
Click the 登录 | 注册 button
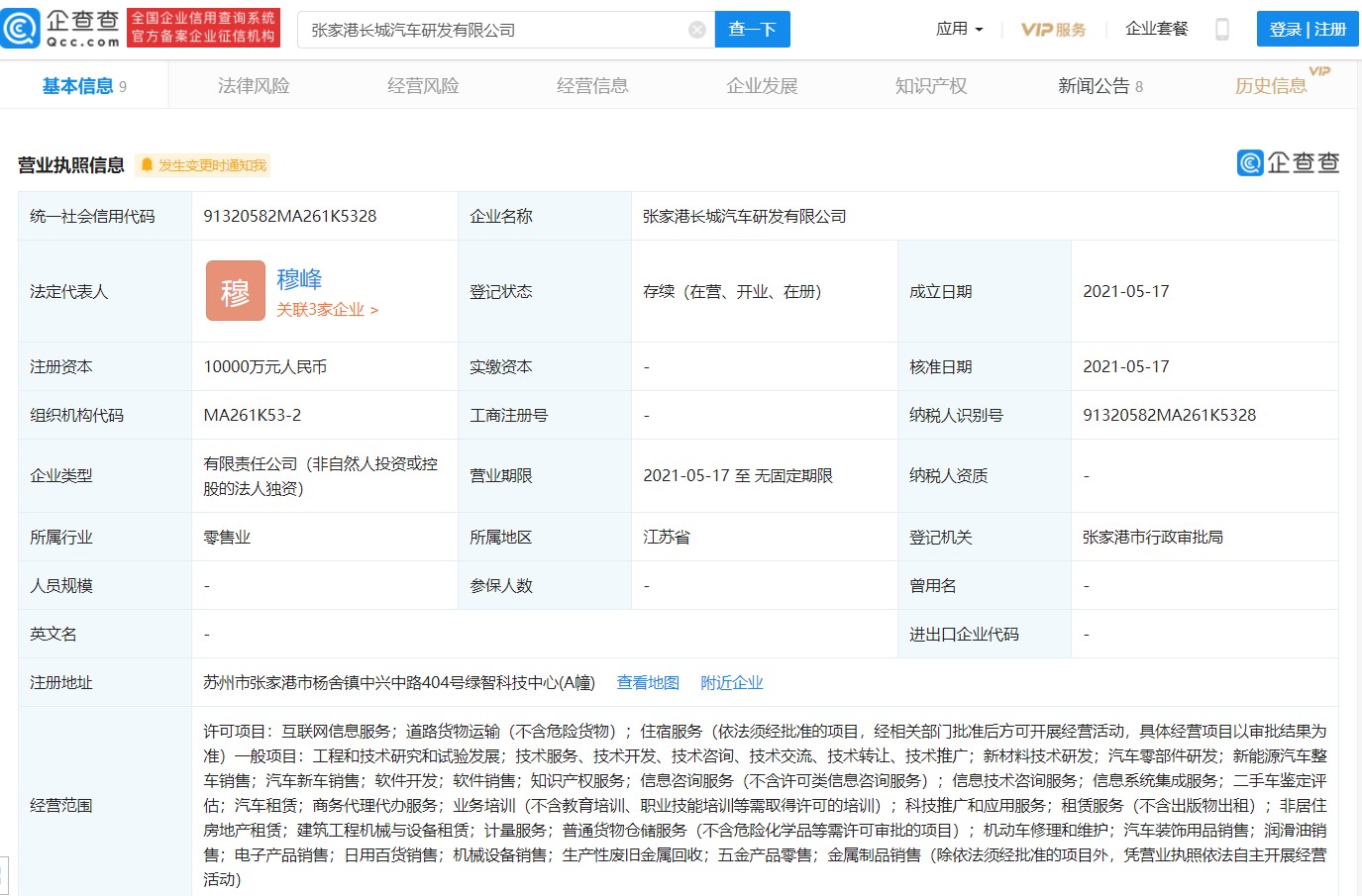click(x=1308, y=30)
